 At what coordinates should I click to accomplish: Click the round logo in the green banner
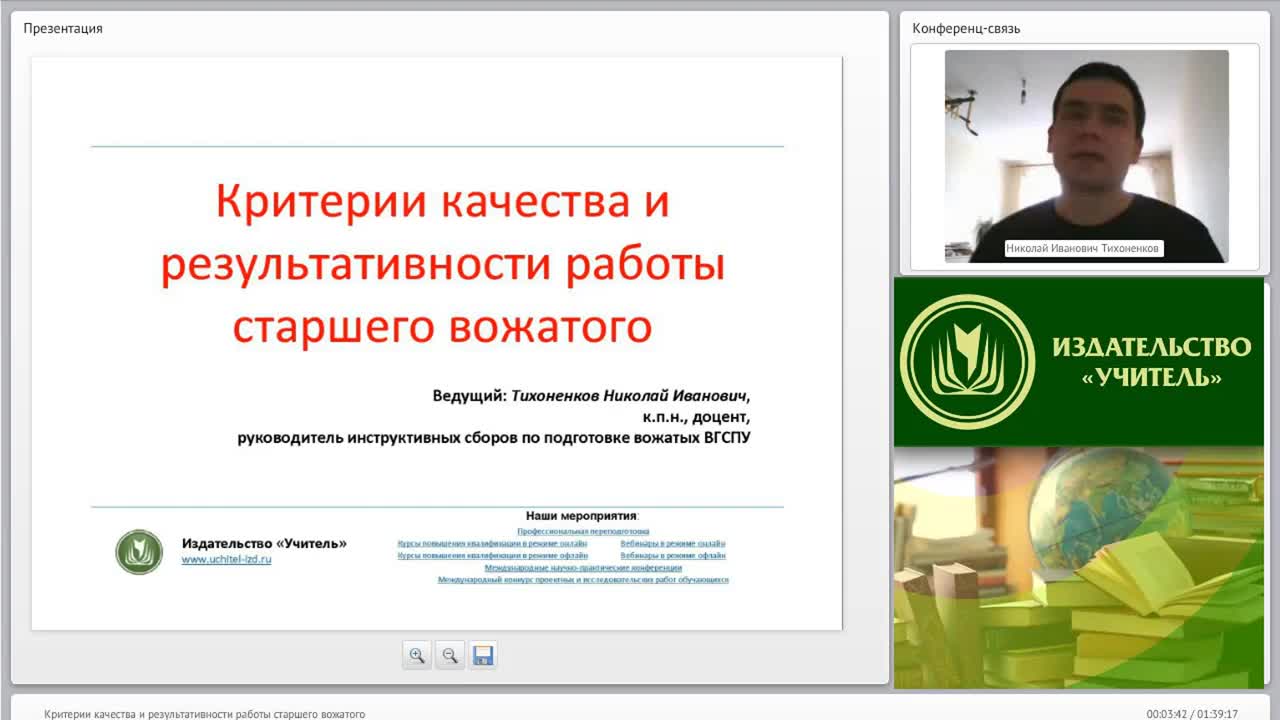click(x=967, y=361)
